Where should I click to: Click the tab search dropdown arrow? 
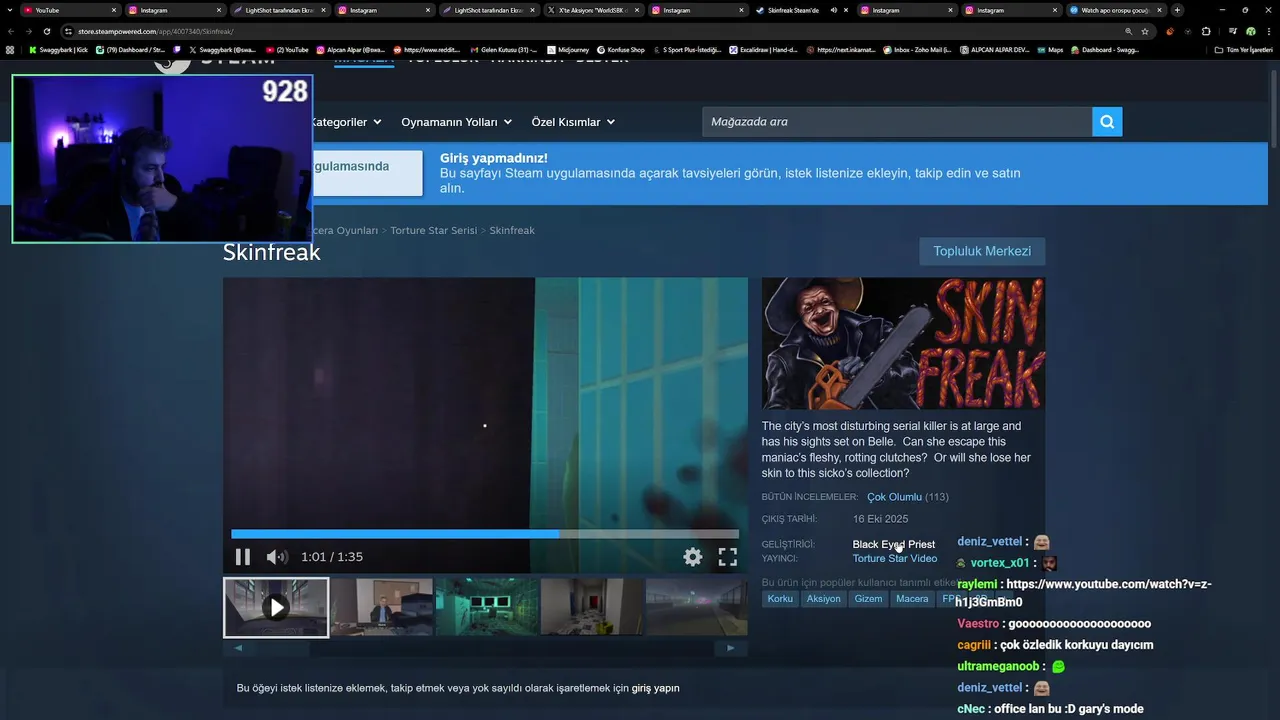pos(9,10)
